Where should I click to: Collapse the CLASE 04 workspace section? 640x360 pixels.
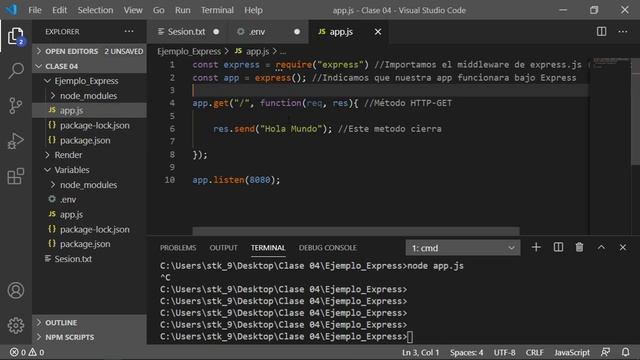[x=89, y=66]
